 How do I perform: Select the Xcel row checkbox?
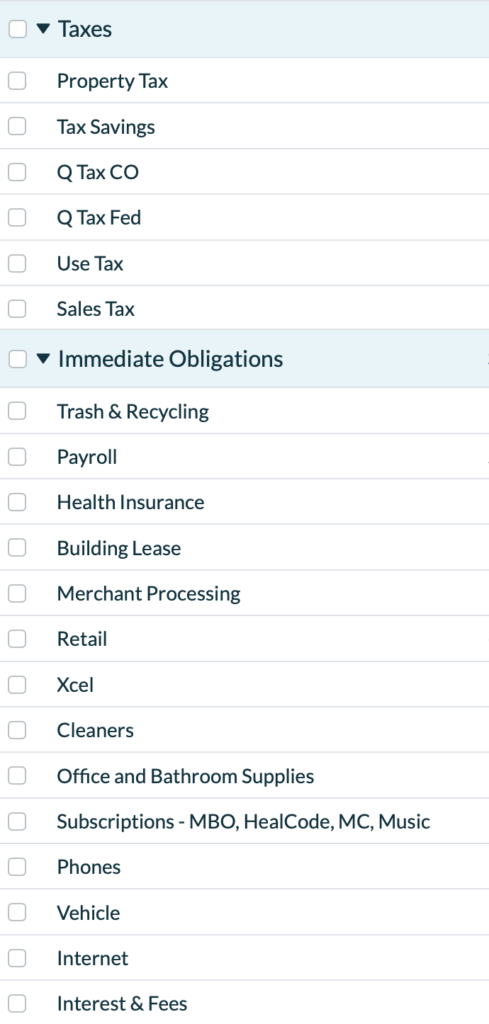[17, 684]
